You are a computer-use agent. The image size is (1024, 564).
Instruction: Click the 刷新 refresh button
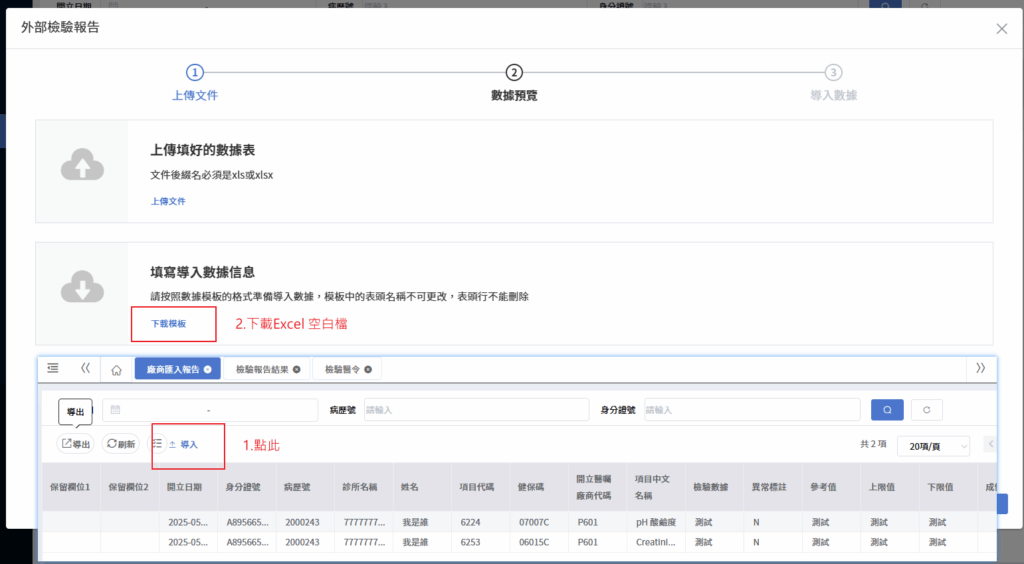pyautogui.click(x=121, y=444)
